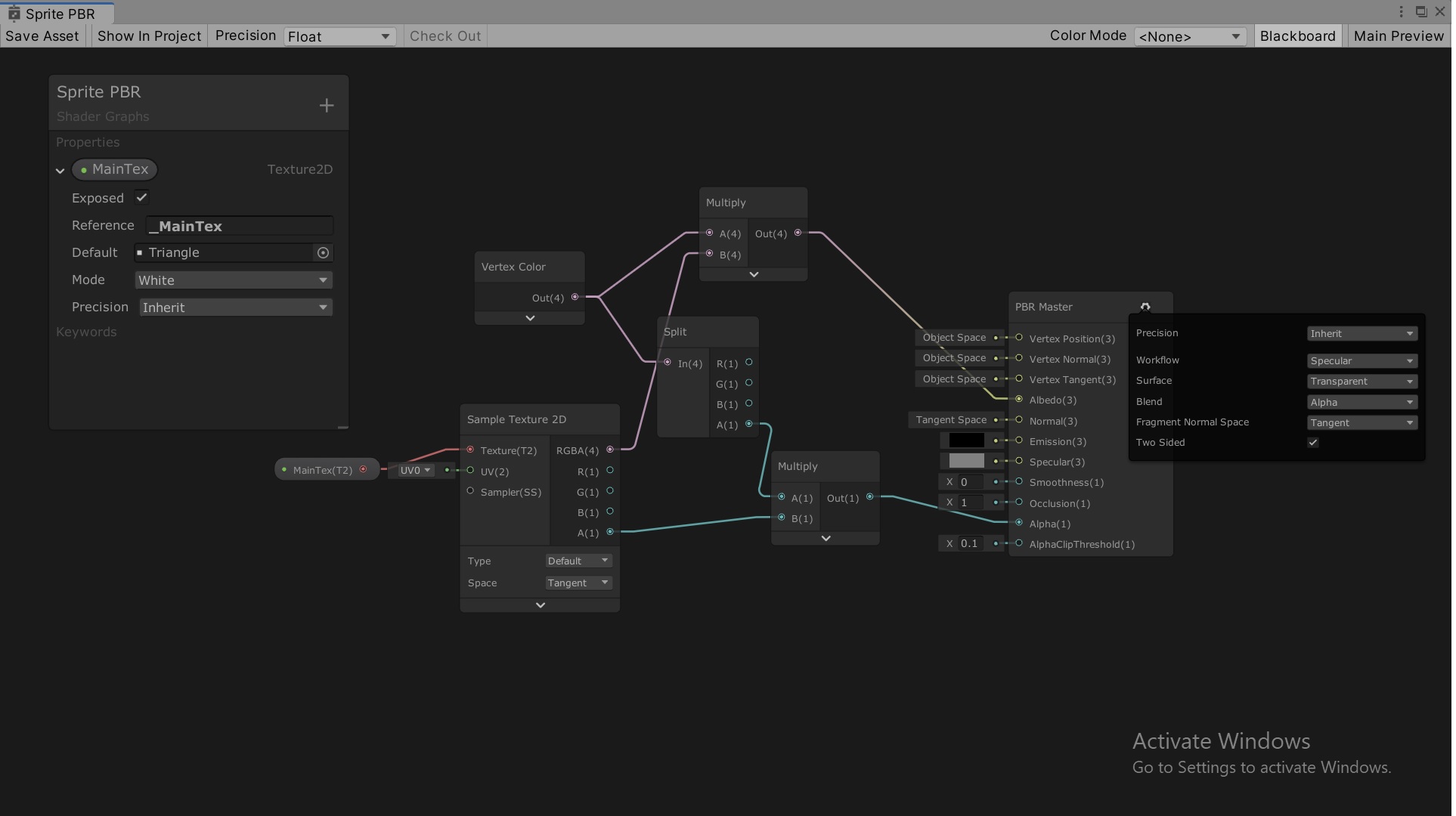Screen dimensions: 1456x816
Task: Open PBR Master settings gear icon
Action: point(1145,307)
